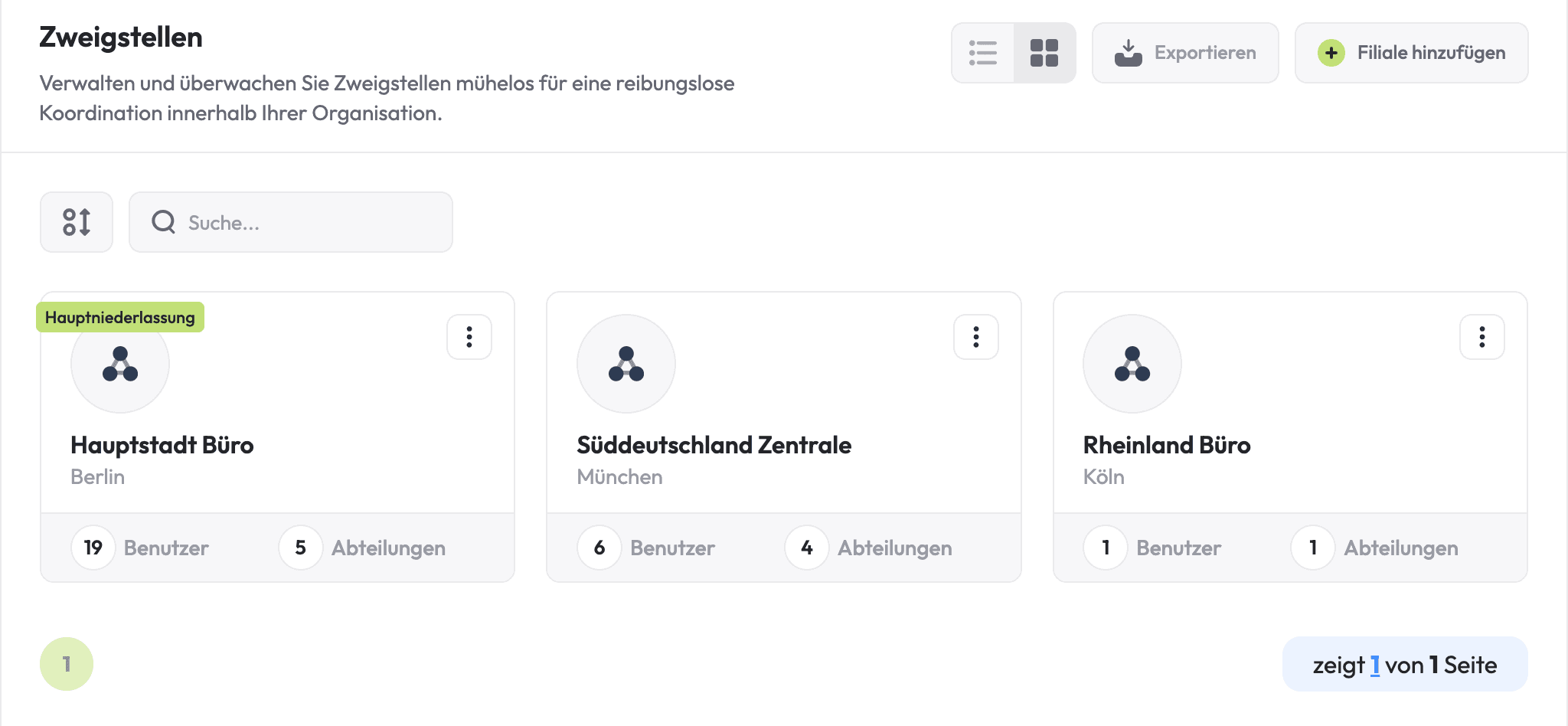Click the branch icon on Süddeutschland Zentrale card

[626, 365]
